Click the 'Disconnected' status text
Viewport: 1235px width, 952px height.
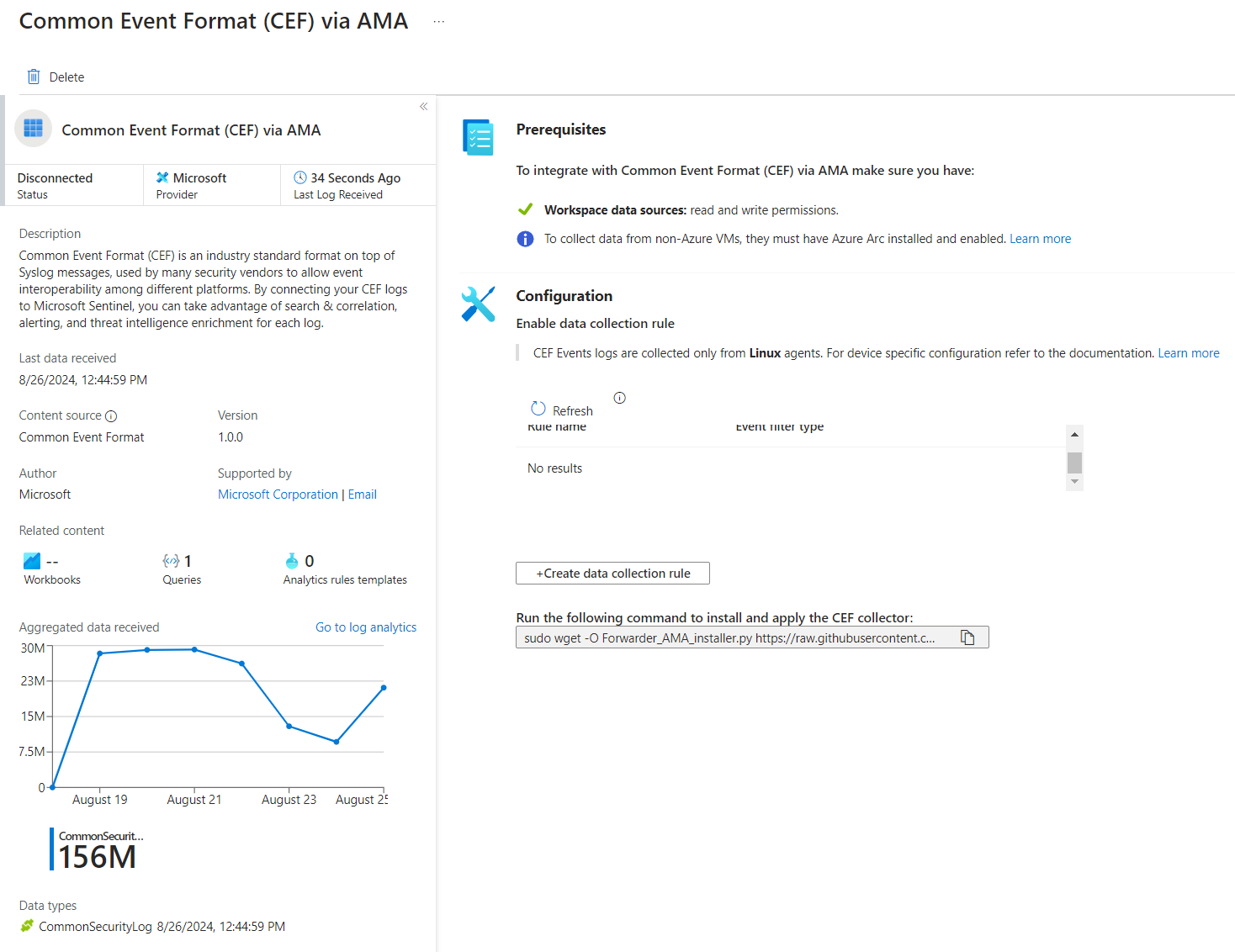(x=55, y=178)
